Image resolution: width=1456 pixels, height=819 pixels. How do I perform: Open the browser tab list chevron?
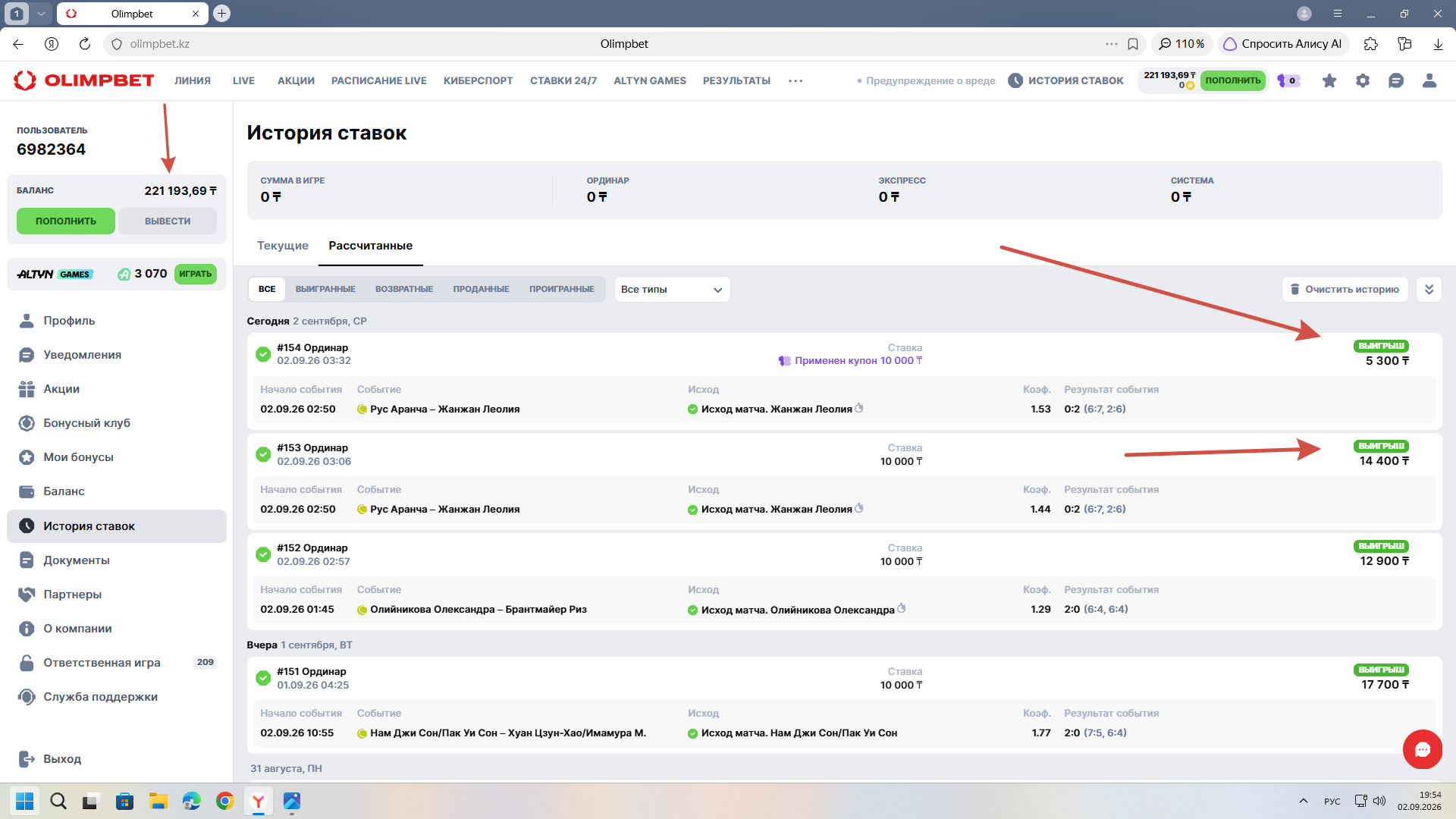click(x=41, y=14)
